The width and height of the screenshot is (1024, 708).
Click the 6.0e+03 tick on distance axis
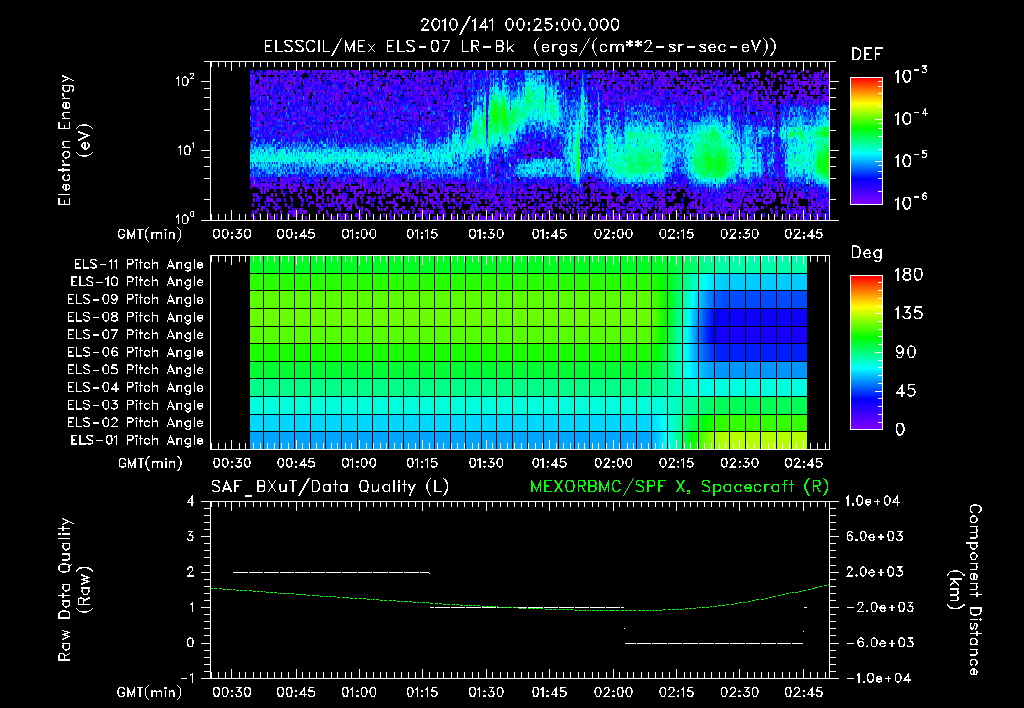tap(874, 537)
